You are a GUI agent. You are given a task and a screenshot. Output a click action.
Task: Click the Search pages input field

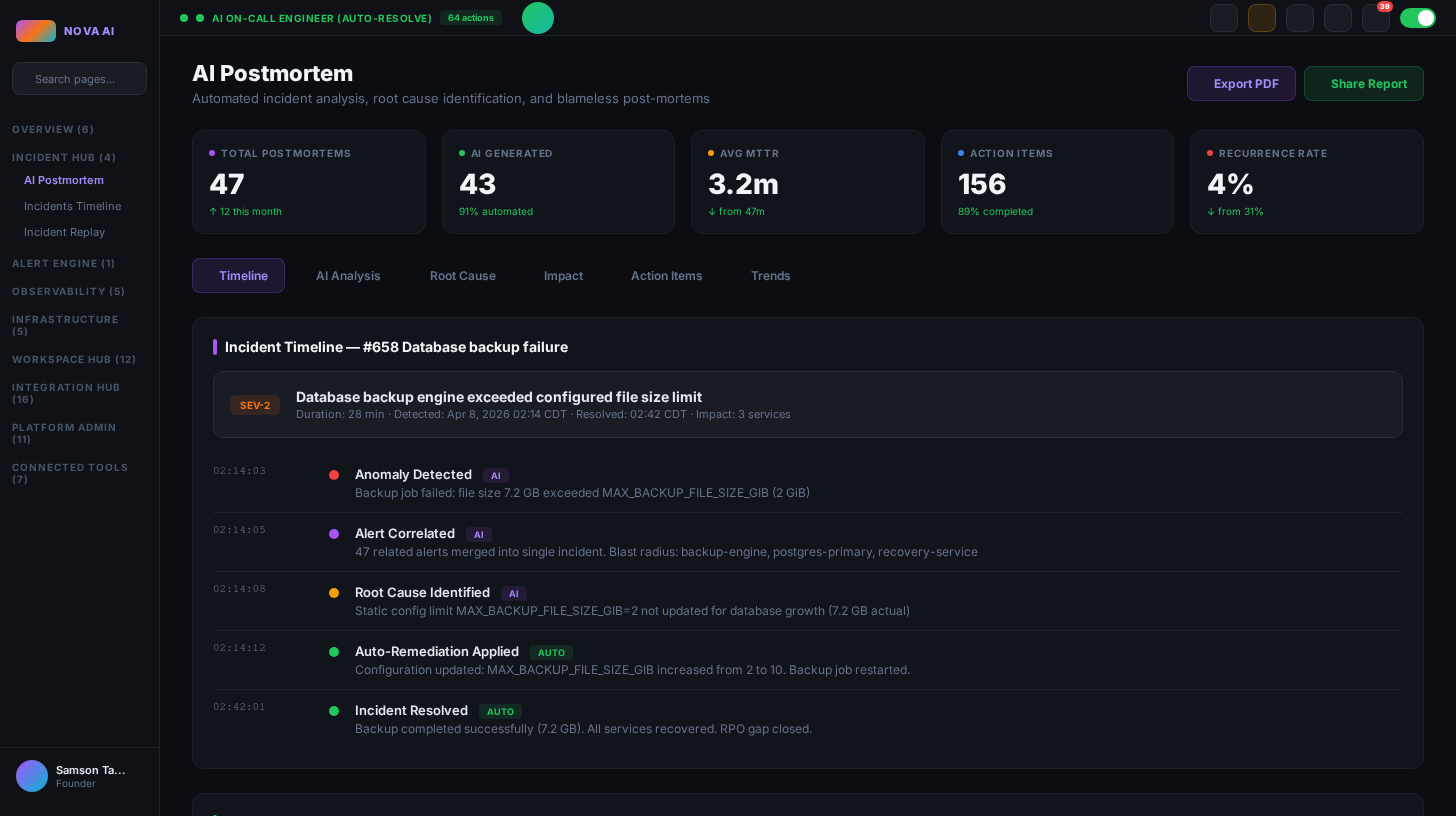(x=79, y=79)
